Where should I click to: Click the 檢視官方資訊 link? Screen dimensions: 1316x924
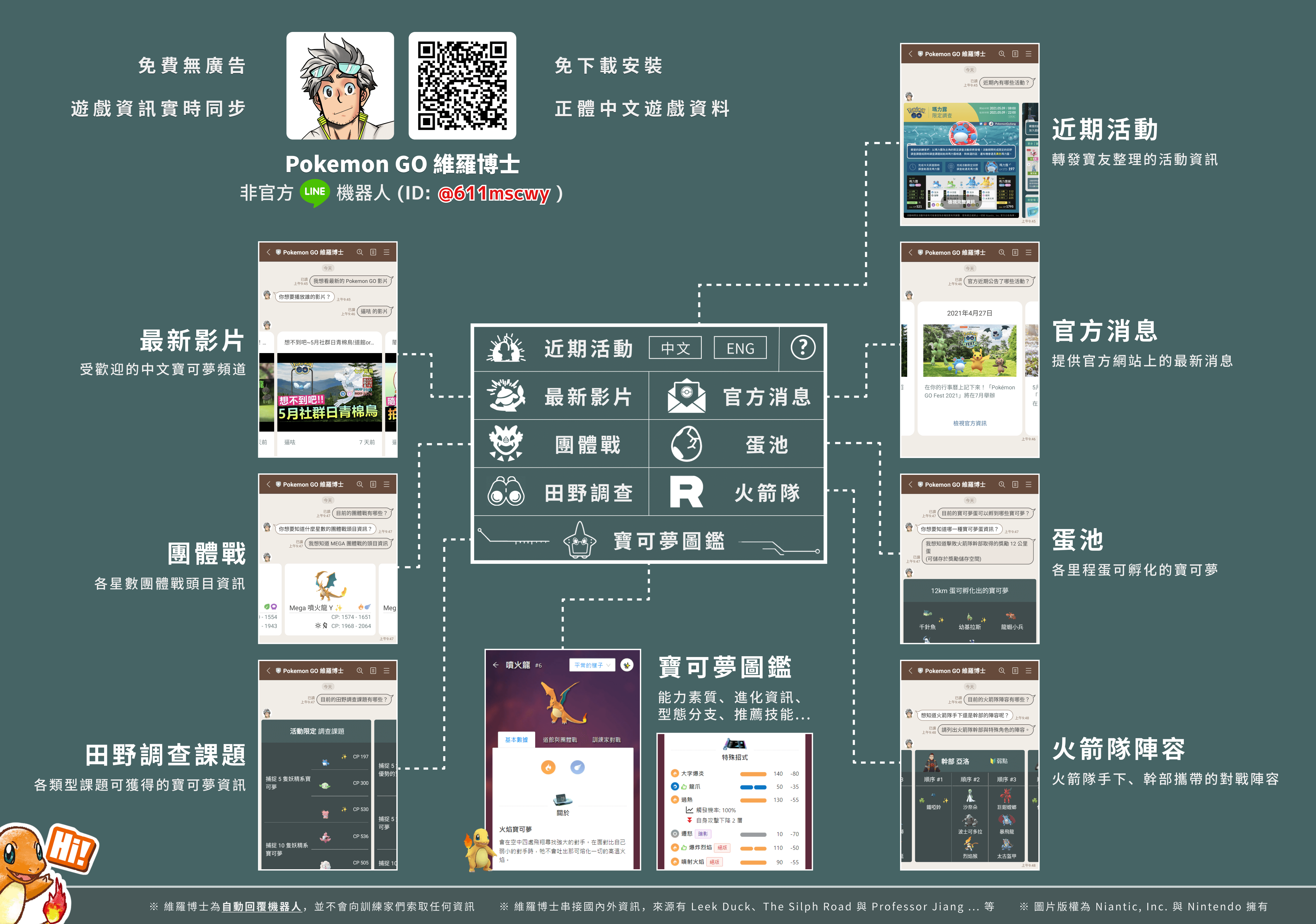[x=970, y=423]
